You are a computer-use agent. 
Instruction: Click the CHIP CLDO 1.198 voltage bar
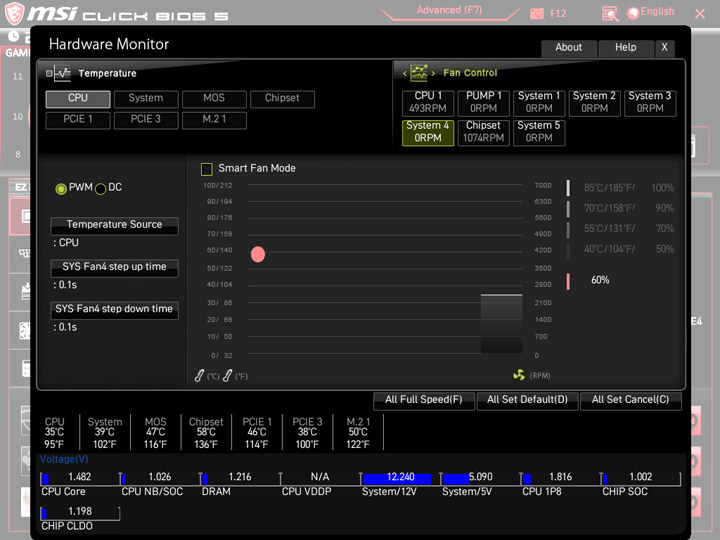pyautogui.click(x=80, y=513)
